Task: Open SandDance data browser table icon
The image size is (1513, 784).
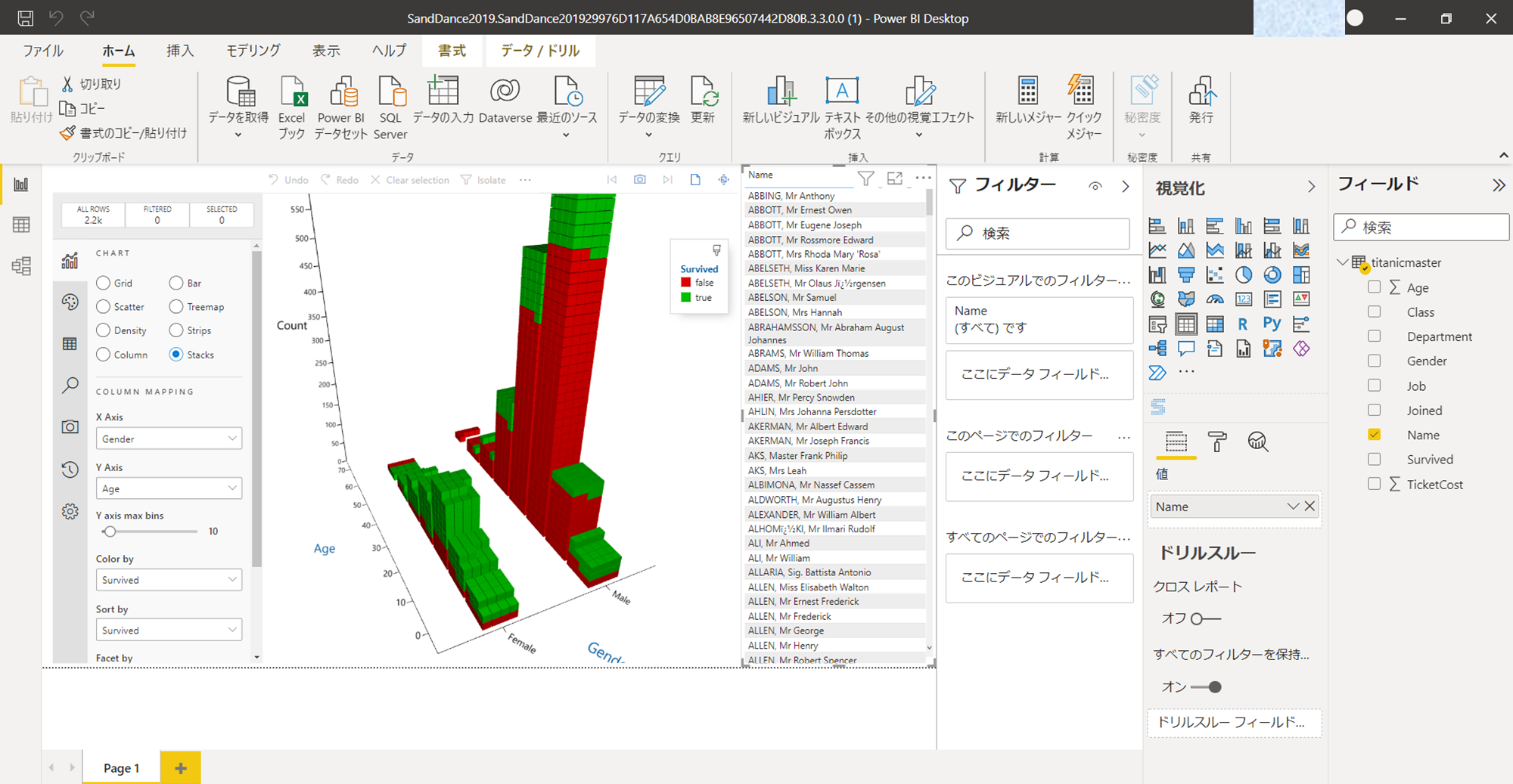Action: 70,344
